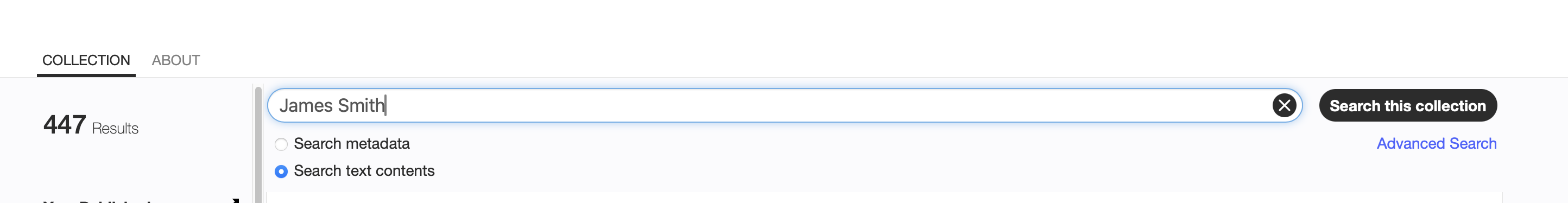Click the vertical sidebar scrollbar handle

(258, 145)
